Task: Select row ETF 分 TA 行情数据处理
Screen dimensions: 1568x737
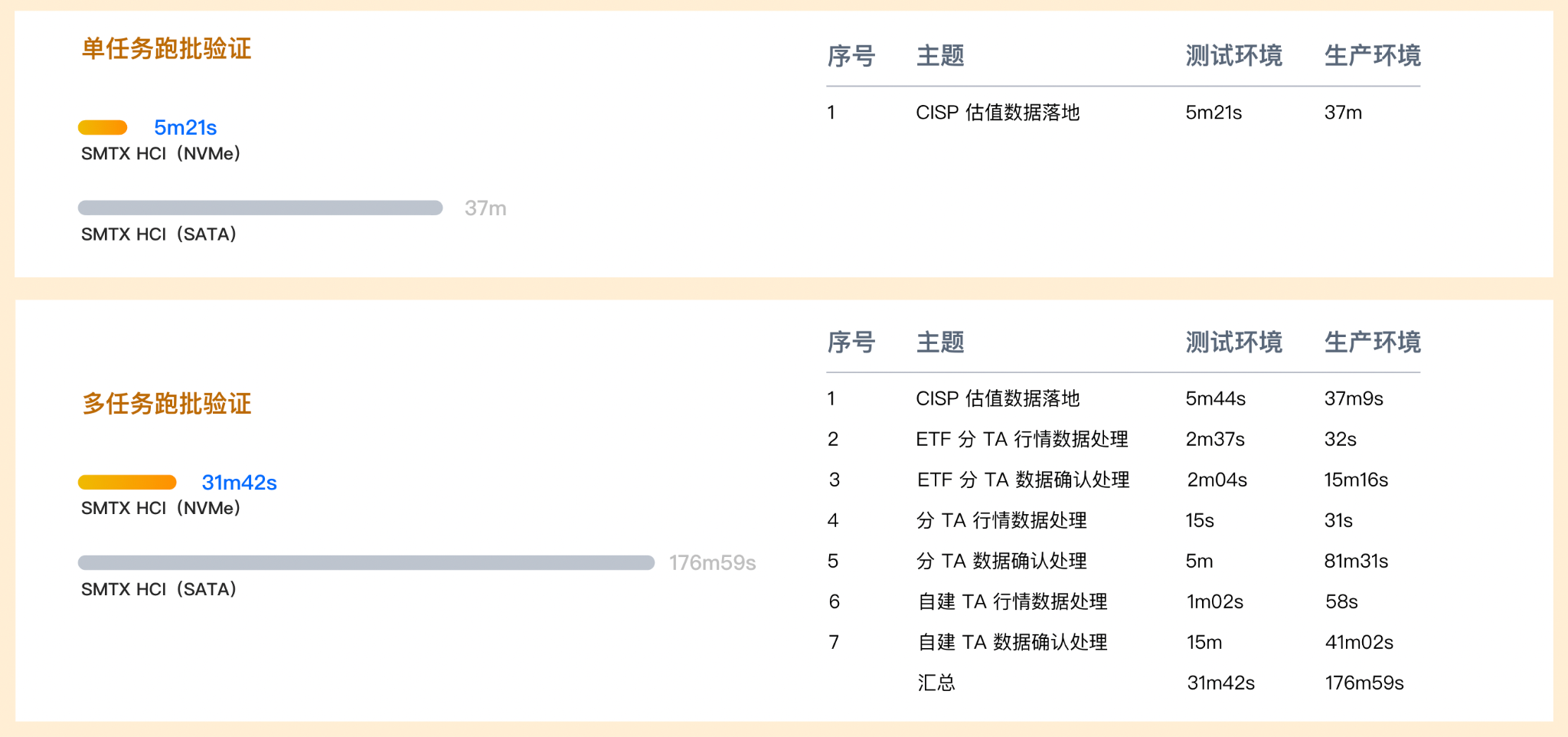Action: 1123,439
